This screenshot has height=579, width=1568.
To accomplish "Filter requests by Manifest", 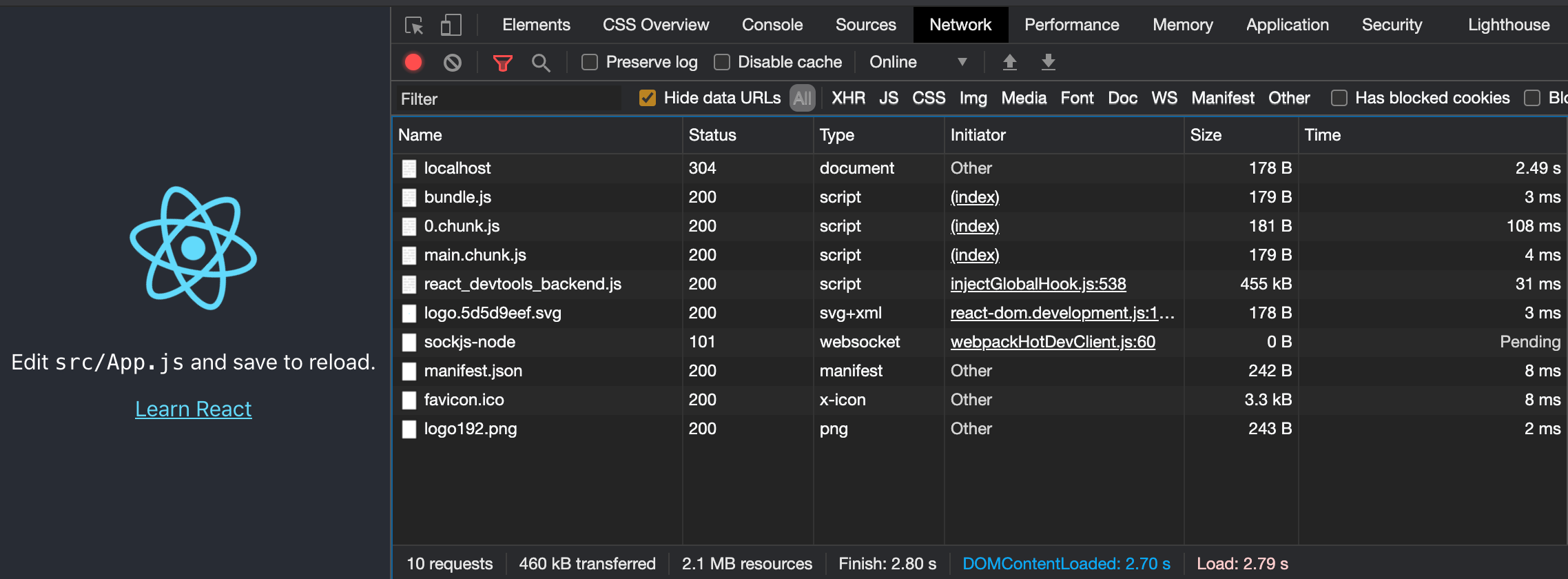I will (1223, 98).
